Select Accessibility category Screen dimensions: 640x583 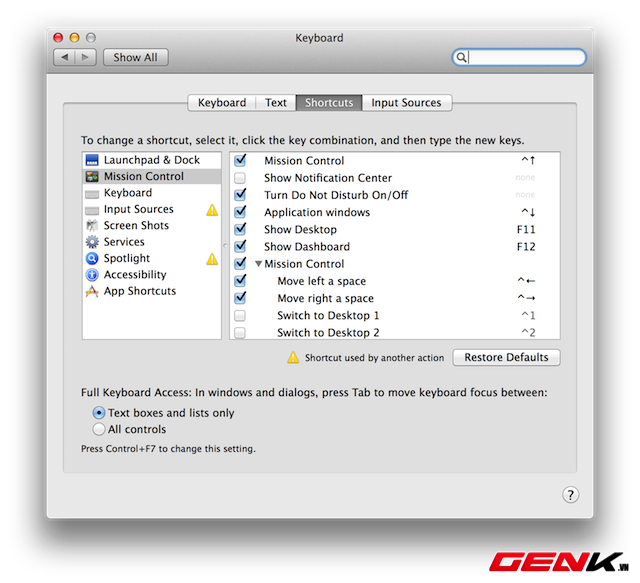click(x=152, y=275)
